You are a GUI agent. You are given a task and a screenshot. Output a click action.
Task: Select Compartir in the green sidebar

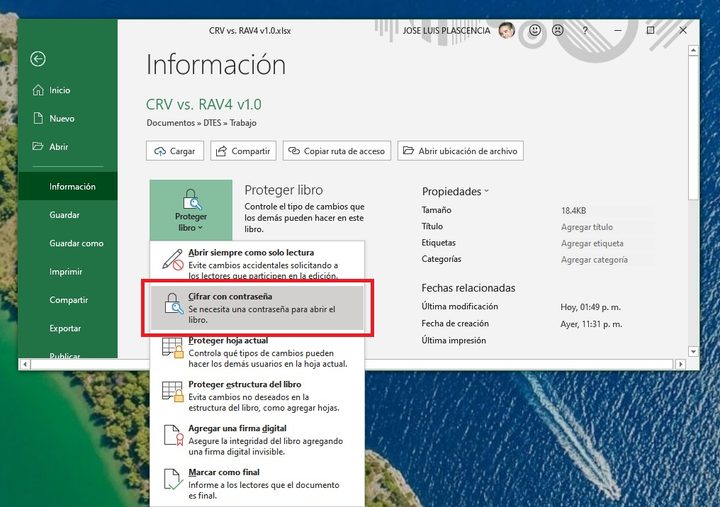tap(68, 300)
